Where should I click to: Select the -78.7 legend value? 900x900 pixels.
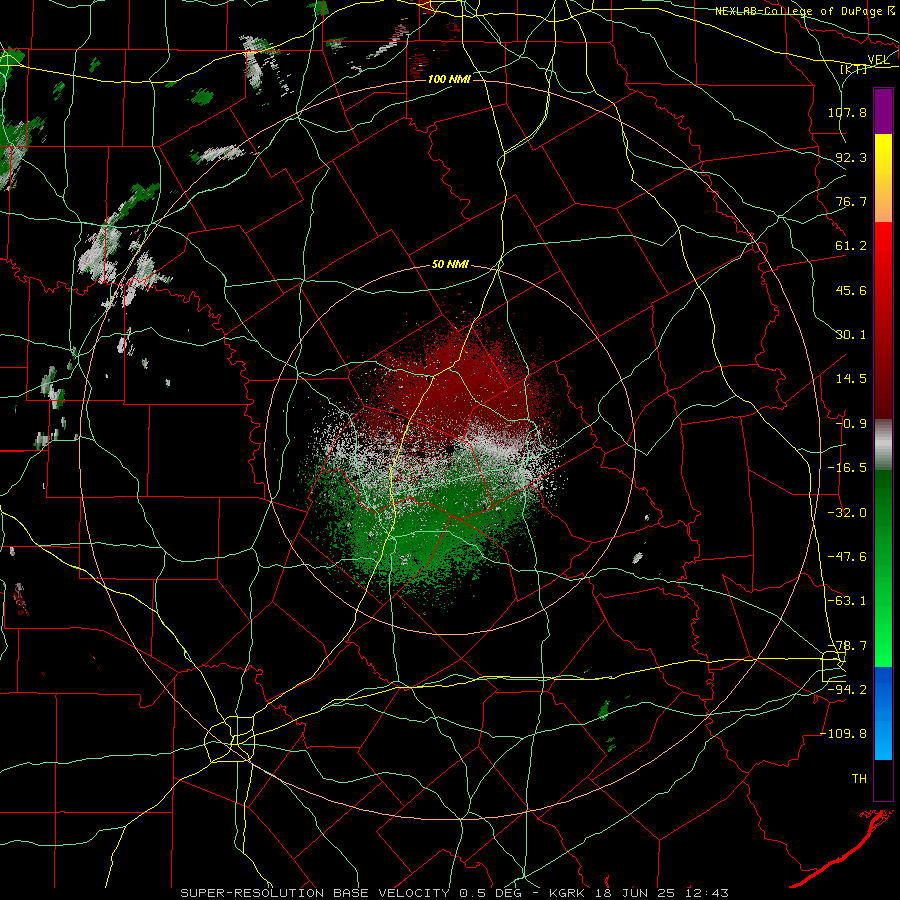click(847, 646)
